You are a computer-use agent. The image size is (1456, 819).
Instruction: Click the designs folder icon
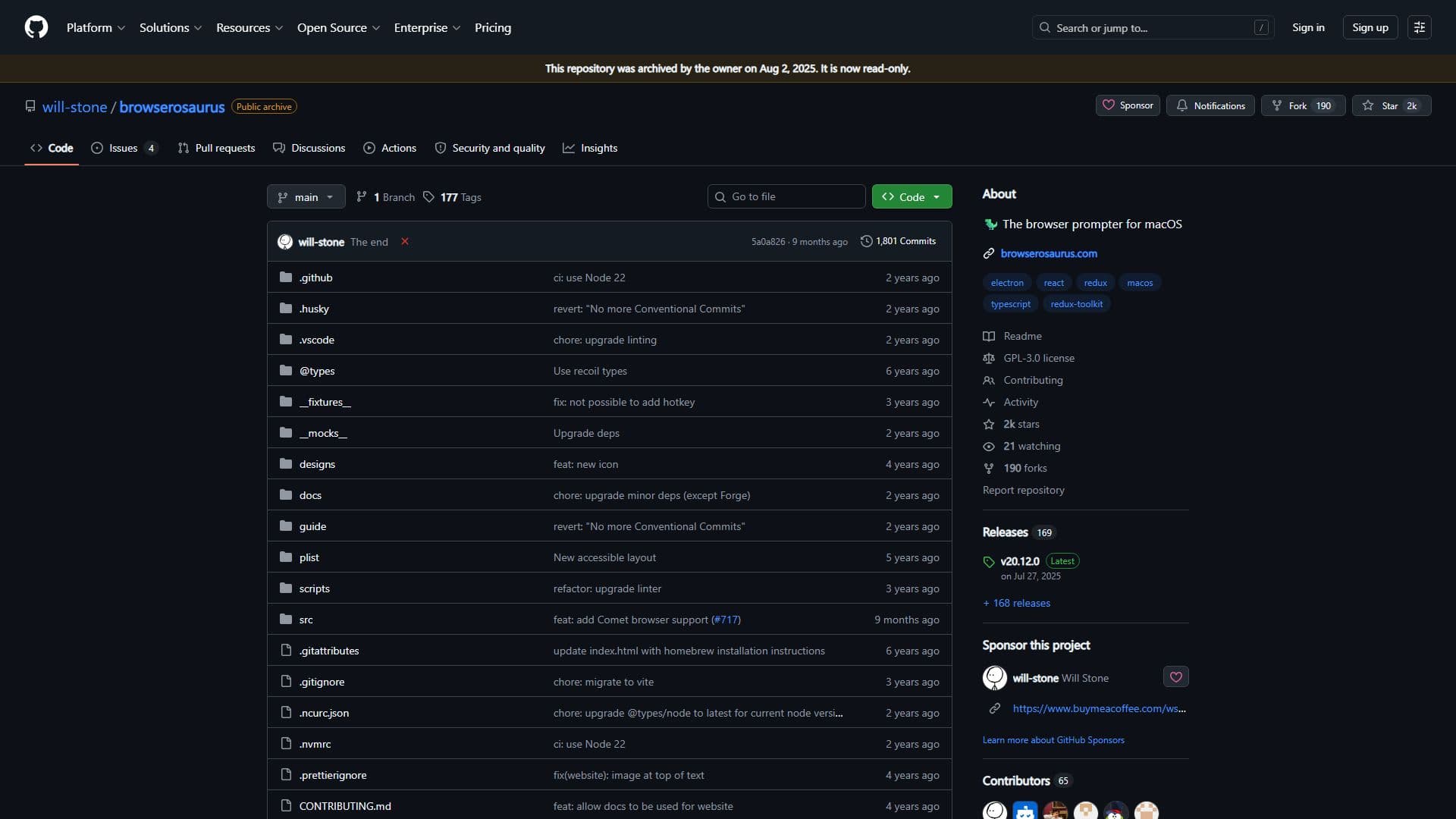[286, 463]
